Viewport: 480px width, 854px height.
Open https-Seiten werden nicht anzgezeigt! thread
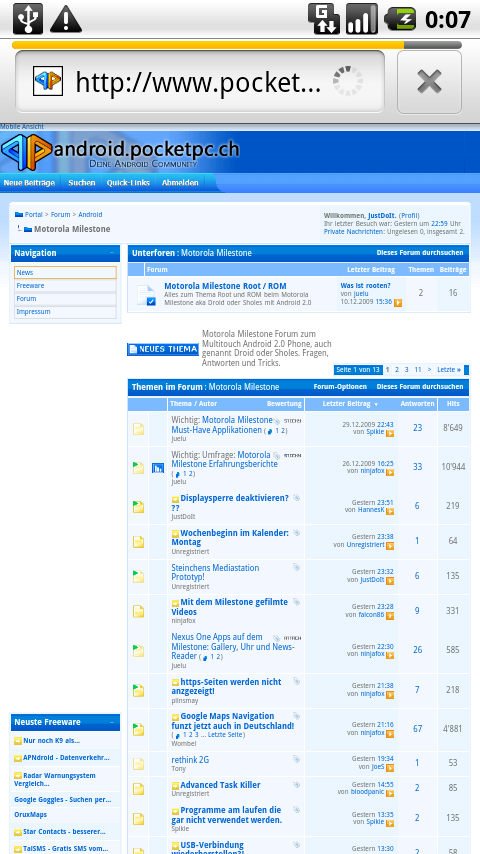(x=226, y=686)
